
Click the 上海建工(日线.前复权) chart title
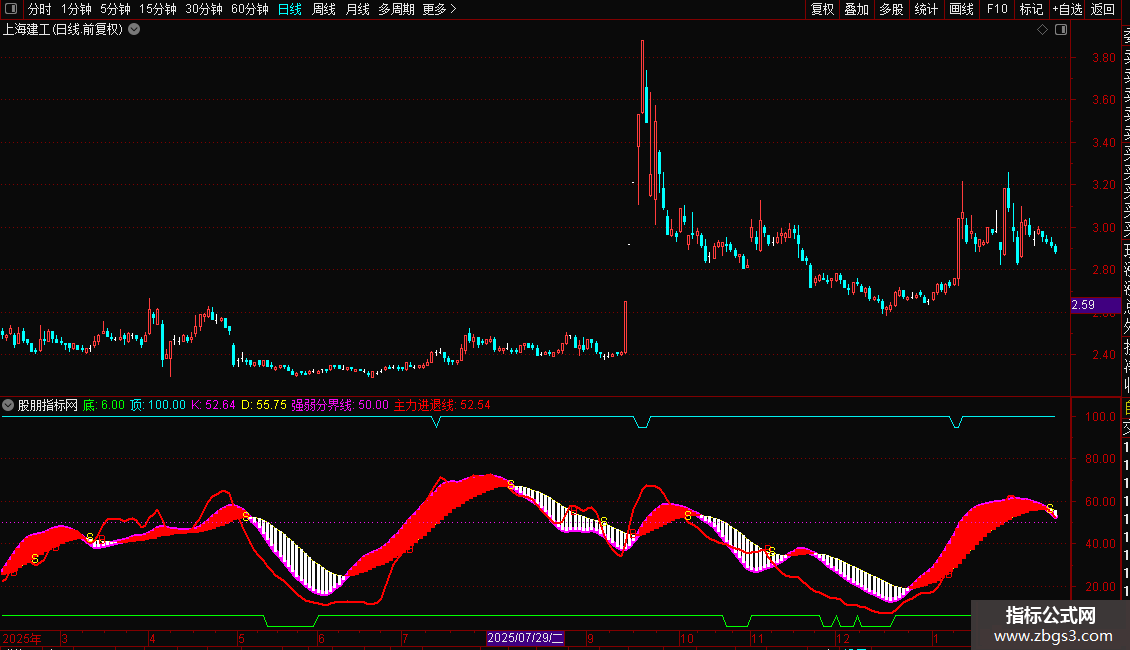click(63, 30)
